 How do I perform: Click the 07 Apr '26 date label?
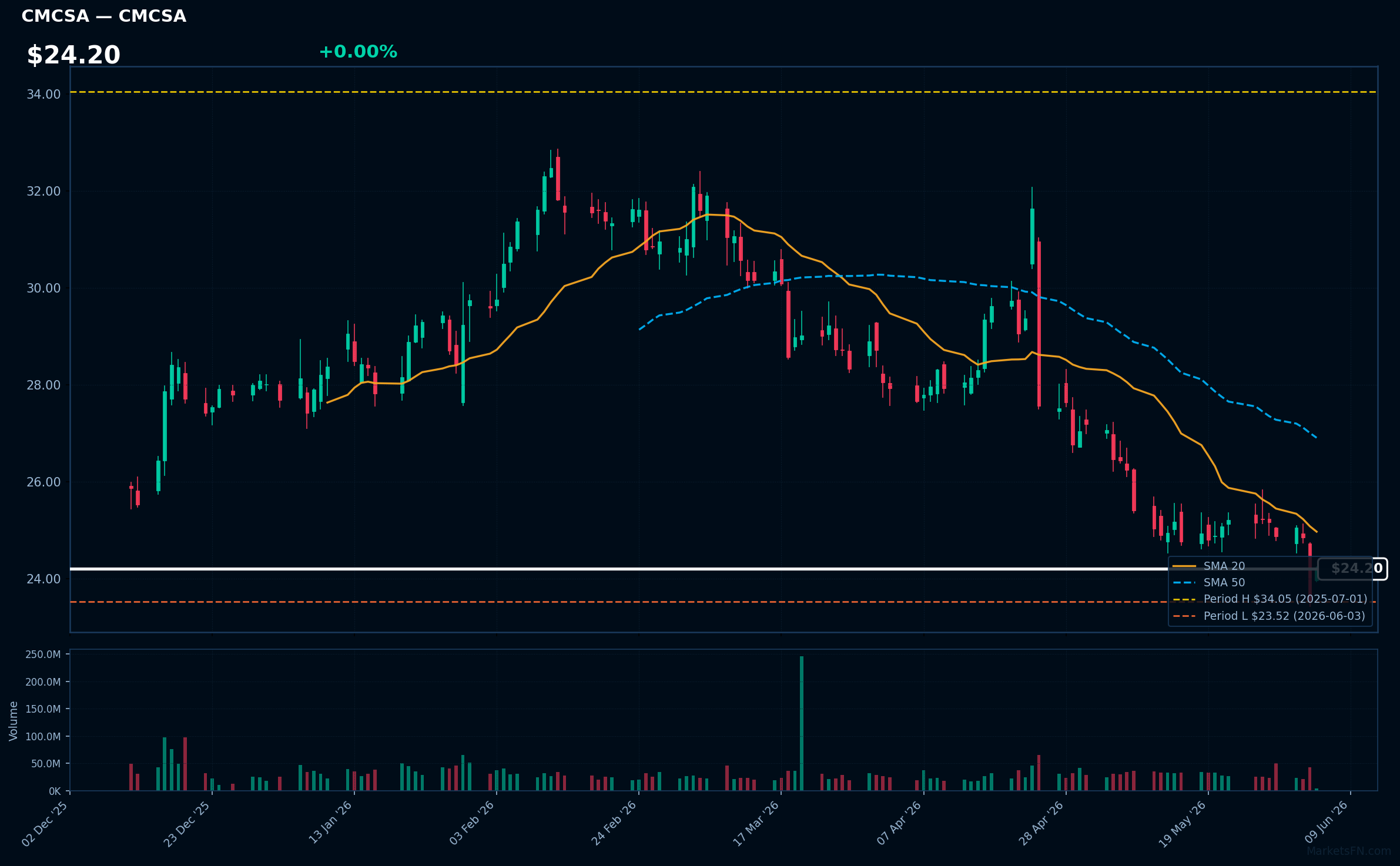tap(899, 823)
